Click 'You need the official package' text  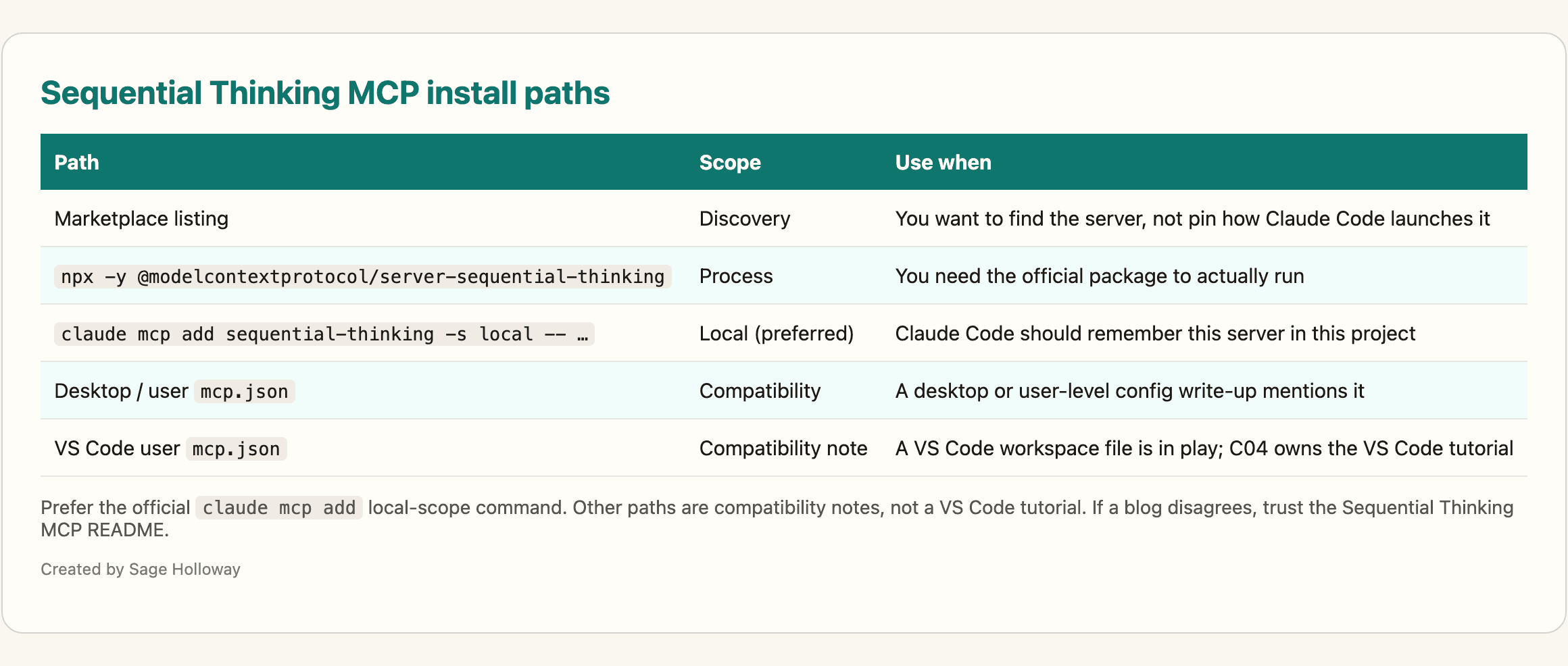point(1031,276)
